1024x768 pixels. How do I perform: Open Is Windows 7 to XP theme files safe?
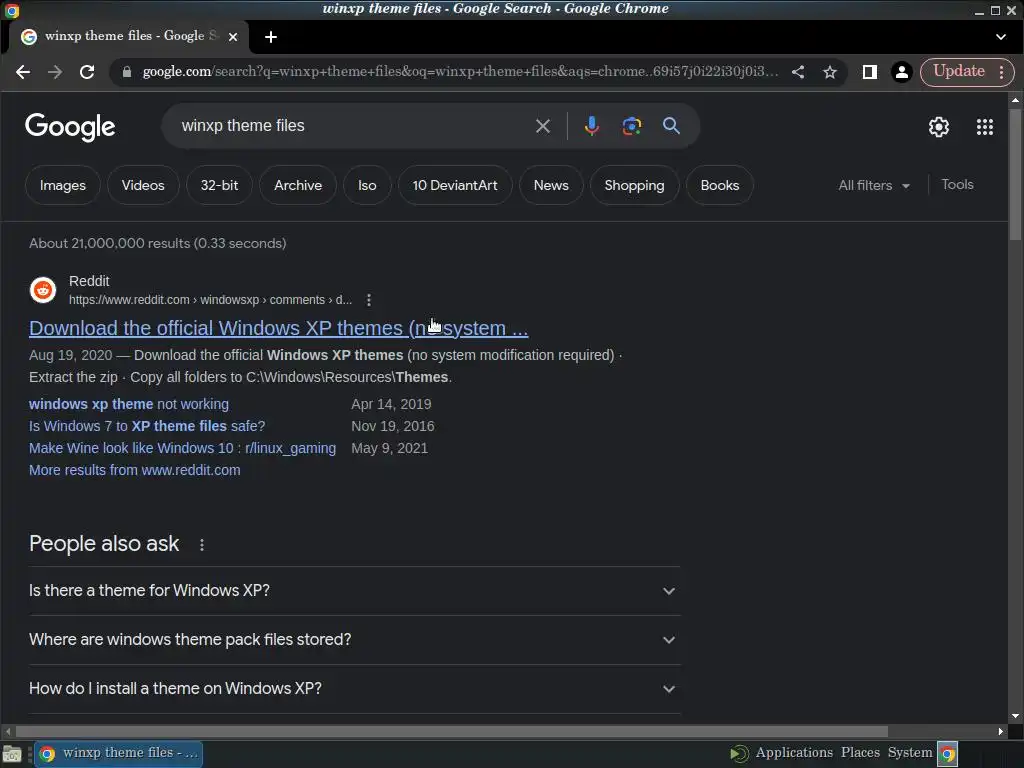pos(147,426)
